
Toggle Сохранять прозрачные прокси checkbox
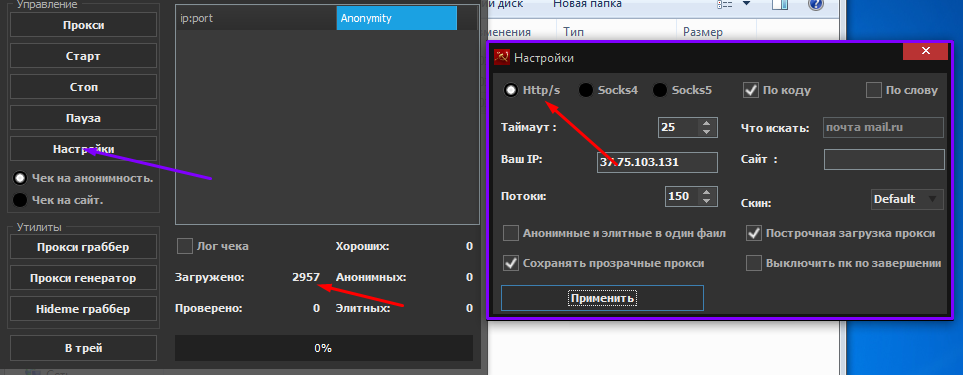click(x=511, y=263)
